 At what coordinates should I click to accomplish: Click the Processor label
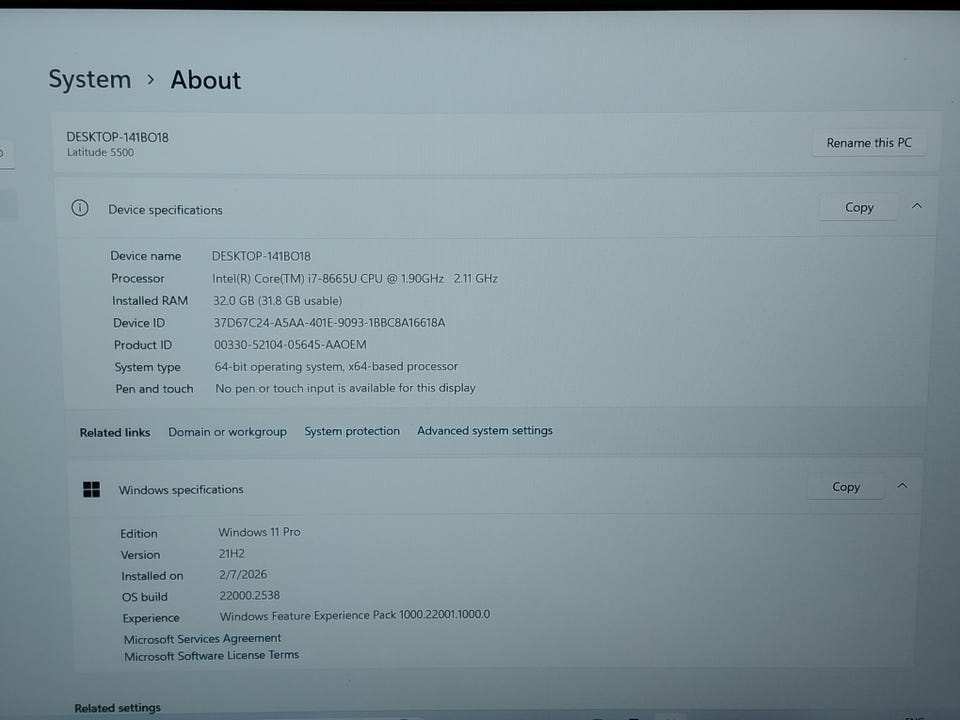pos(138,279)
